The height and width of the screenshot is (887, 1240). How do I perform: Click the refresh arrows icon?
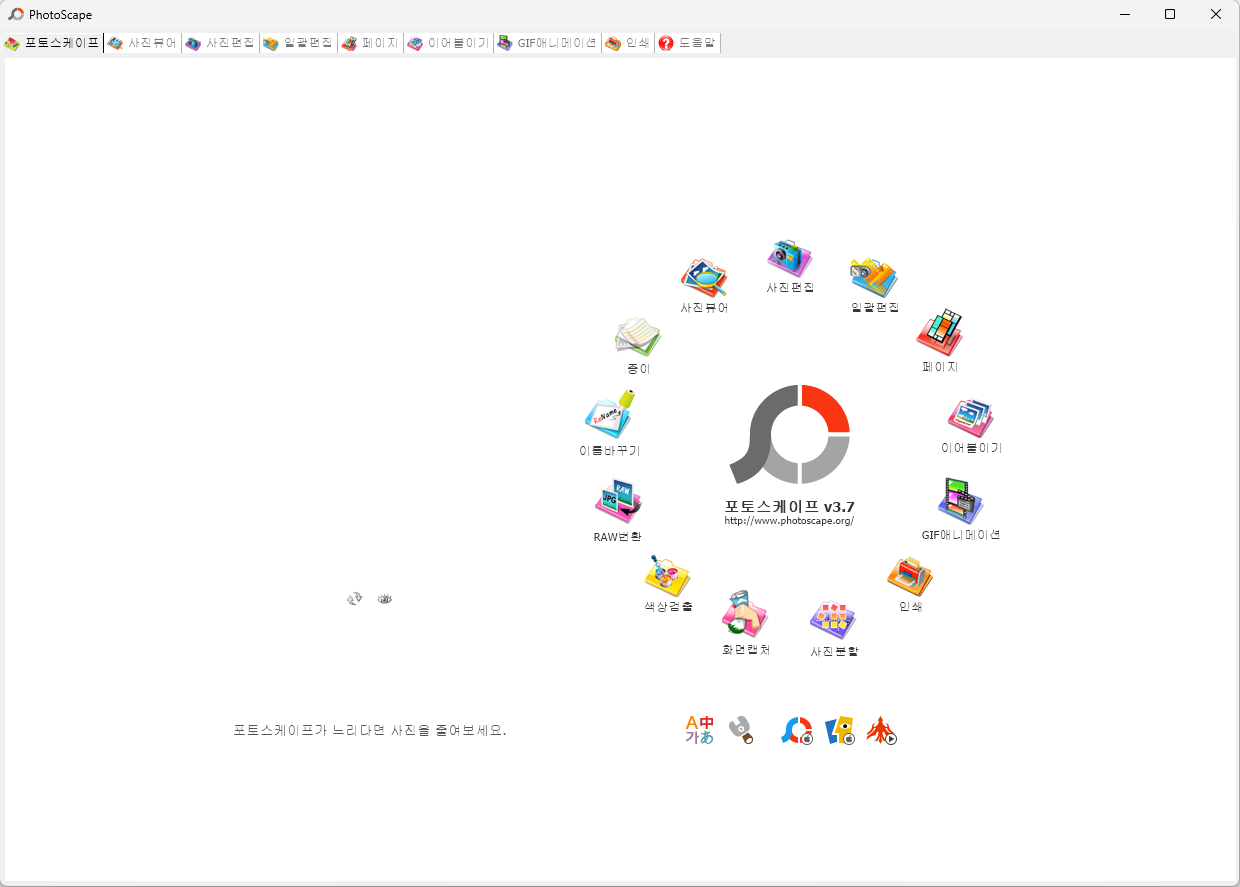pos(354,598)
